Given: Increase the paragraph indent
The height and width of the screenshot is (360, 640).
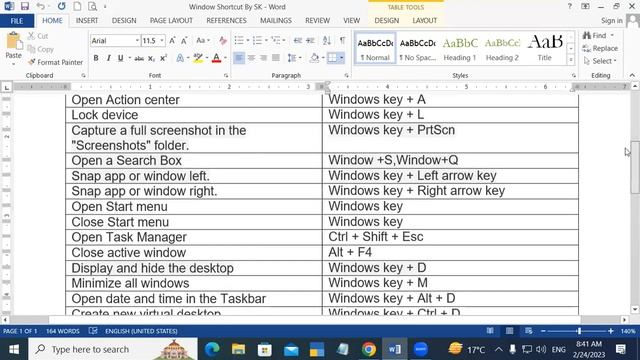Looking at the screenshot, I should pos(311,40).
